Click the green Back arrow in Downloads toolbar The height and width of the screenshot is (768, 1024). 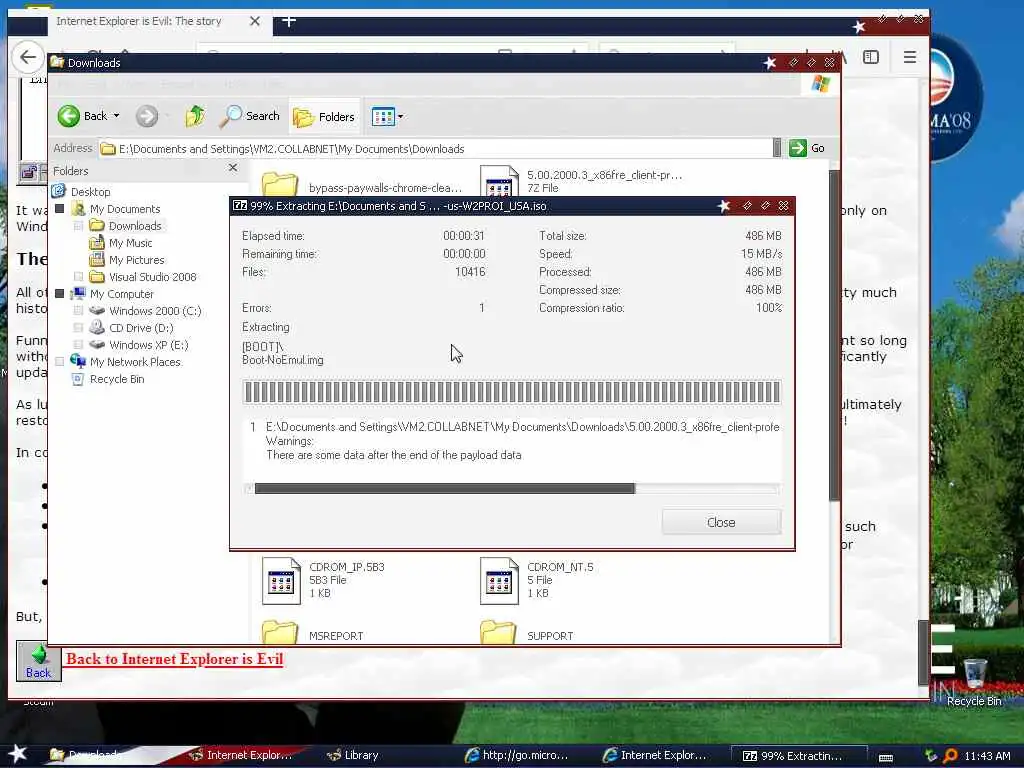pos(69,116)
